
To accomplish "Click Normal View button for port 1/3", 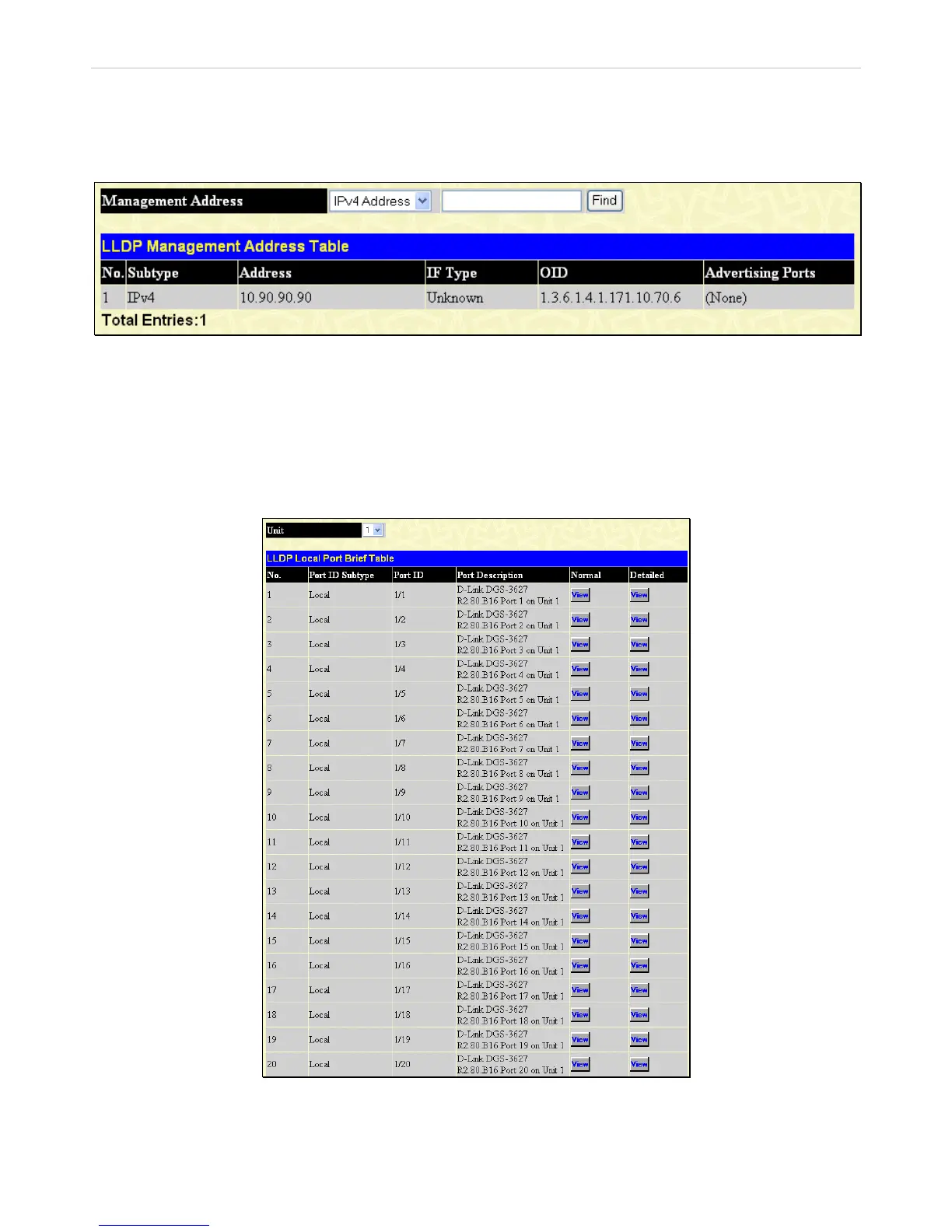I will (x=580, y=644).
